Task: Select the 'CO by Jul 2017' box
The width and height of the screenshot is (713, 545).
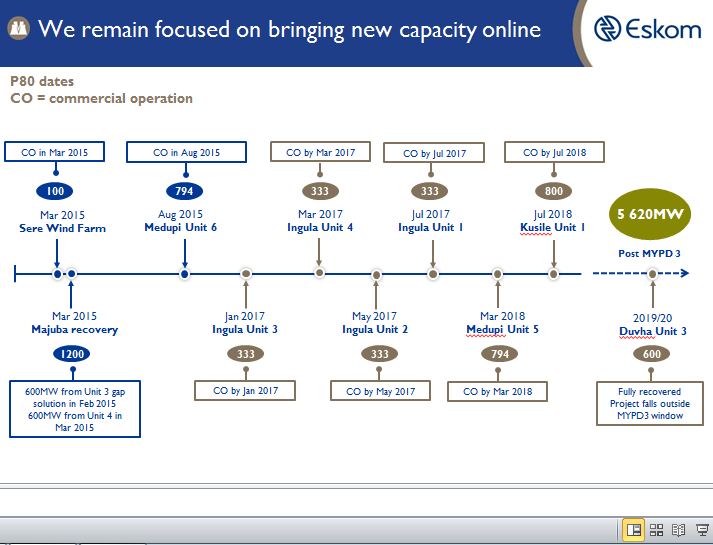Action: click(x=434, y=153)
